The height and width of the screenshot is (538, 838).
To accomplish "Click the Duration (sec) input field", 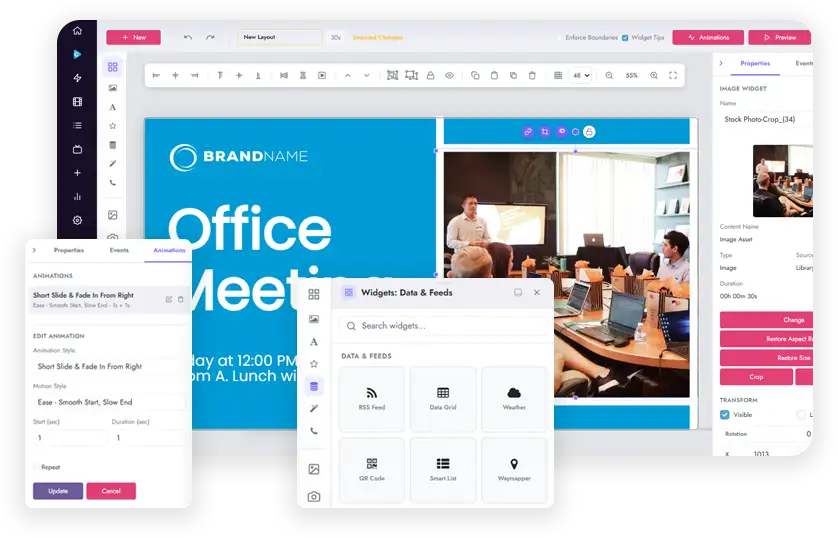I will click(x=148, y=438).
